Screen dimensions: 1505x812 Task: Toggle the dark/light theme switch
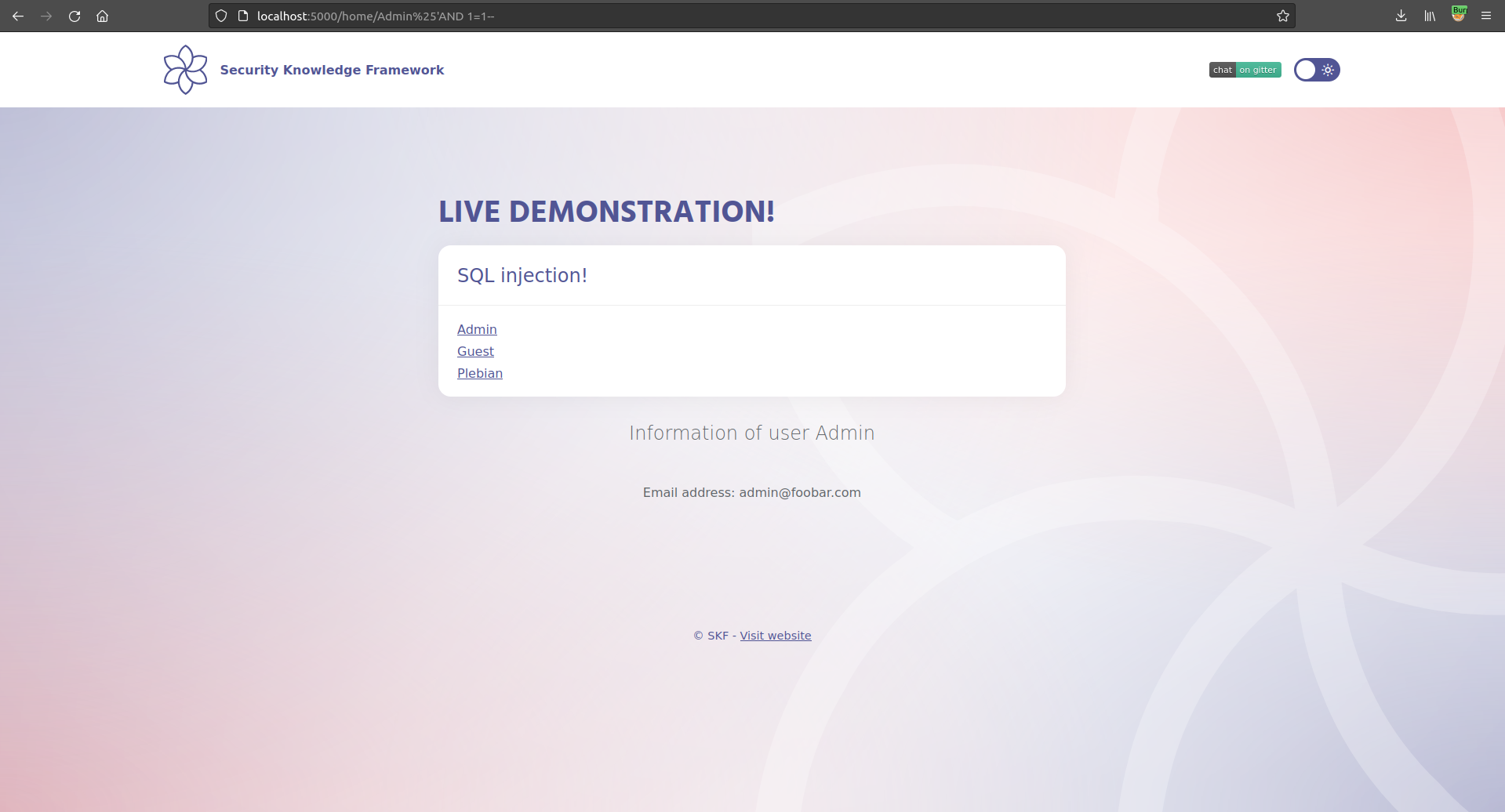click(x=1317, y=70)
